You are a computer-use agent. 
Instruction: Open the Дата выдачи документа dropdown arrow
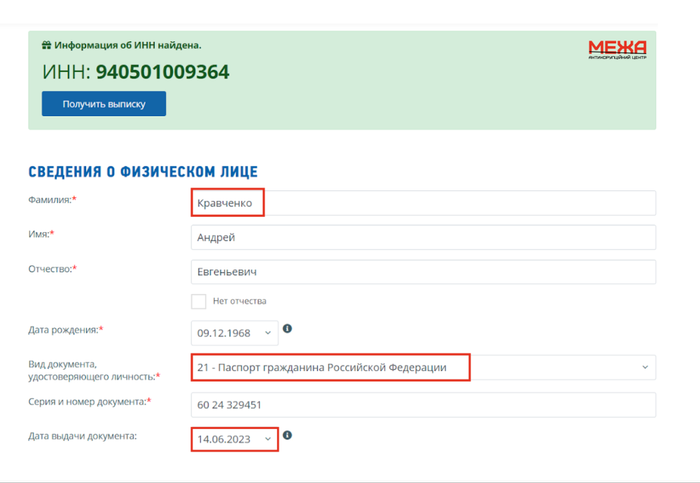pyautogui.click(x=267, y=439)
